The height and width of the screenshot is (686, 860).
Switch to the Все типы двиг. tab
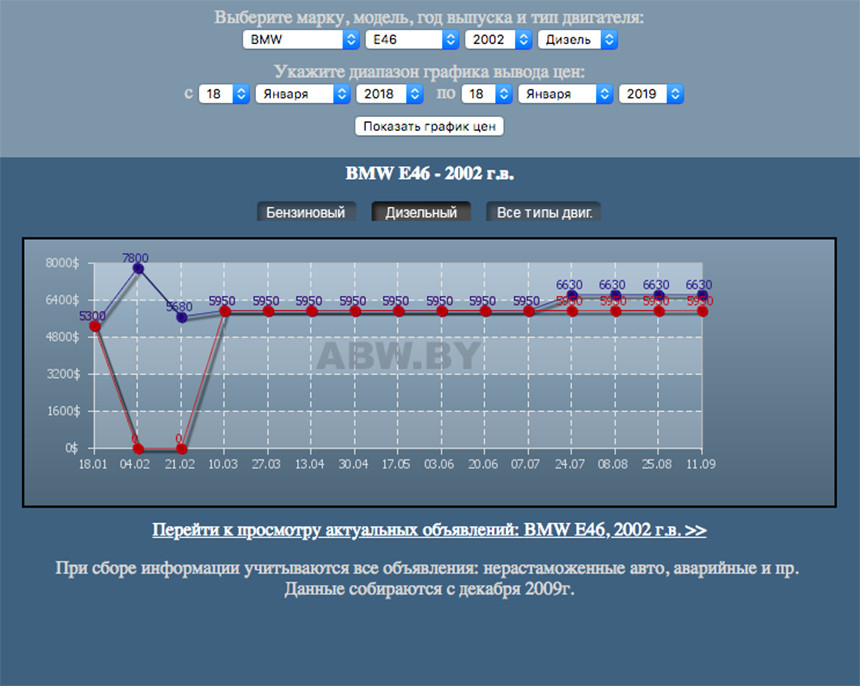544,212
